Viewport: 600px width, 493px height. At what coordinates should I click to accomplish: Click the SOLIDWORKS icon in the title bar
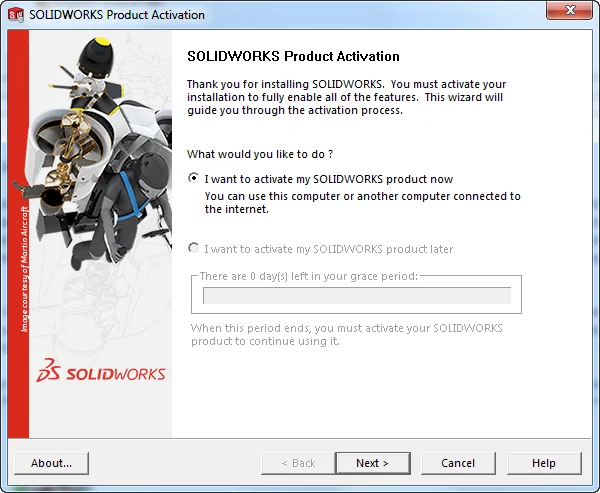click(16, 15)
